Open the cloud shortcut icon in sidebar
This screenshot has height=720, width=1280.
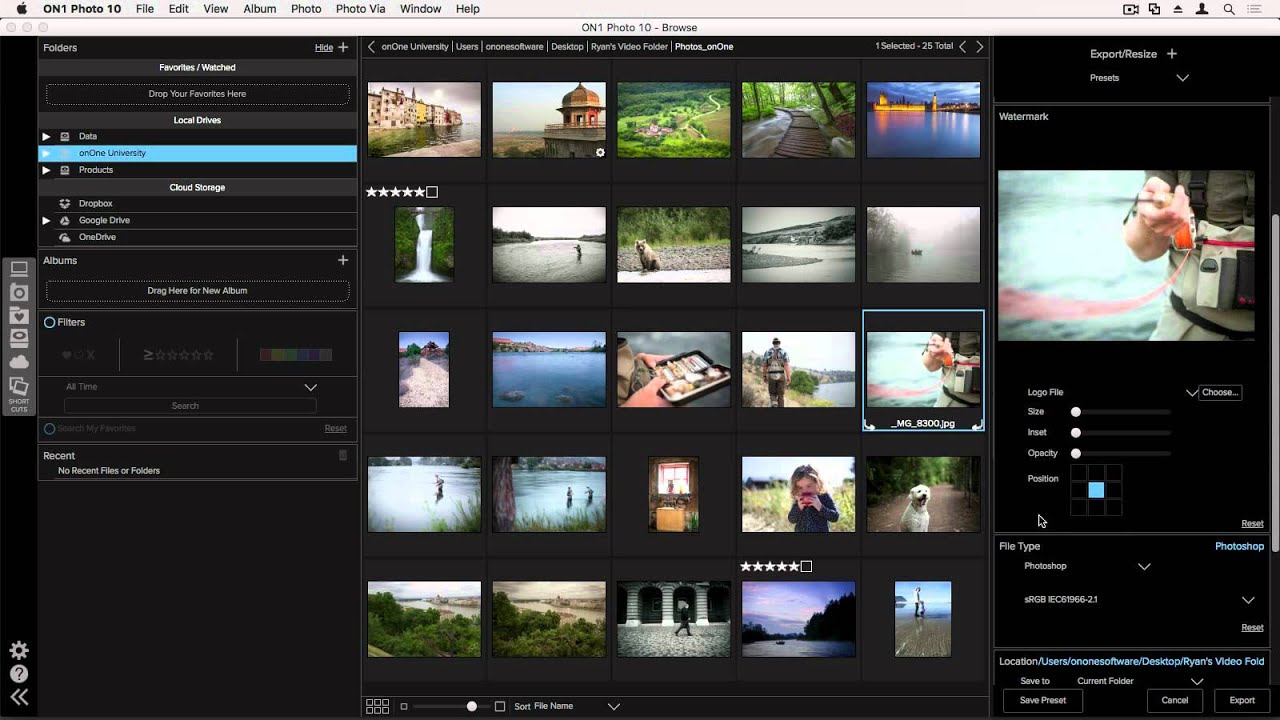coord(19,362)
